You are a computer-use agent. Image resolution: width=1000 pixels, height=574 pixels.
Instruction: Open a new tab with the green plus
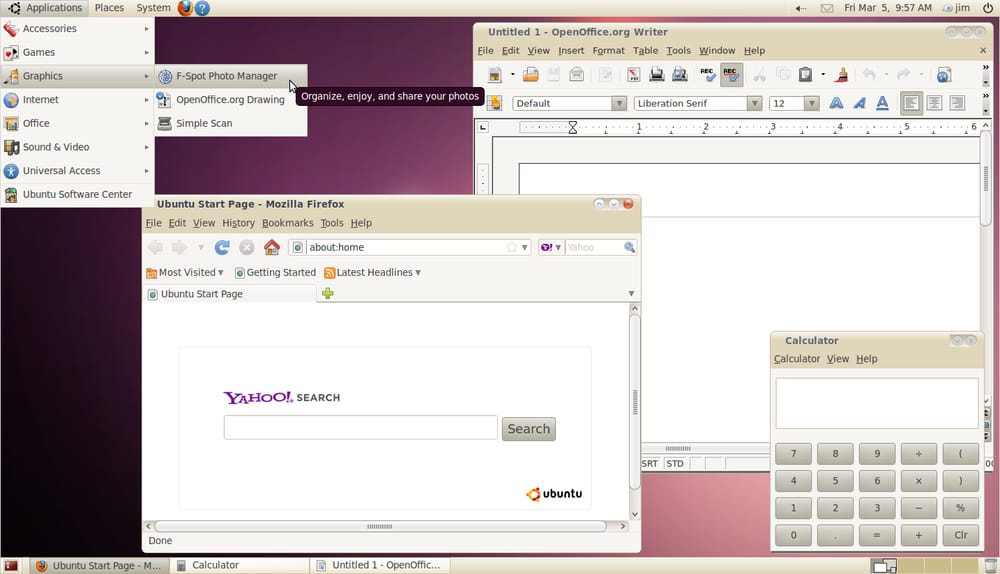pos(327,294)
